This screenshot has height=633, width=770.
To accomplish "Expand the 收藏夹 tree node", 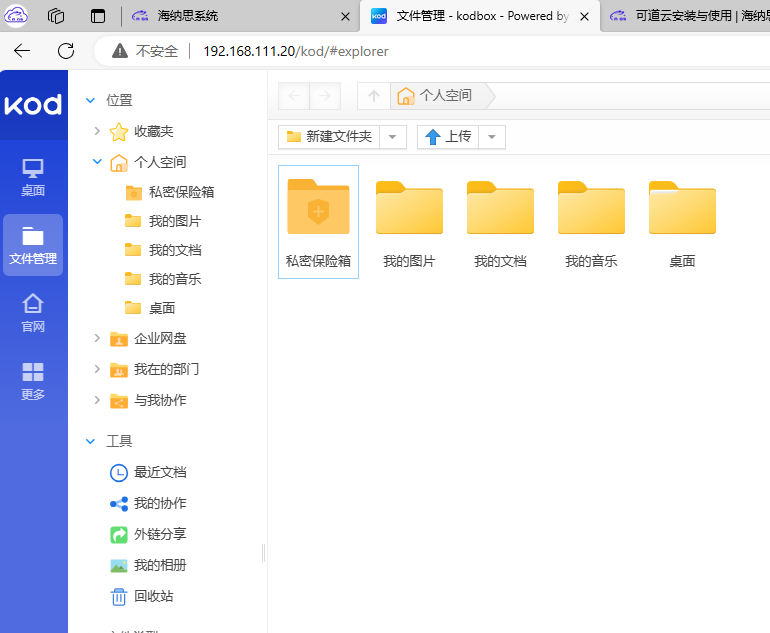I will 97,131.
